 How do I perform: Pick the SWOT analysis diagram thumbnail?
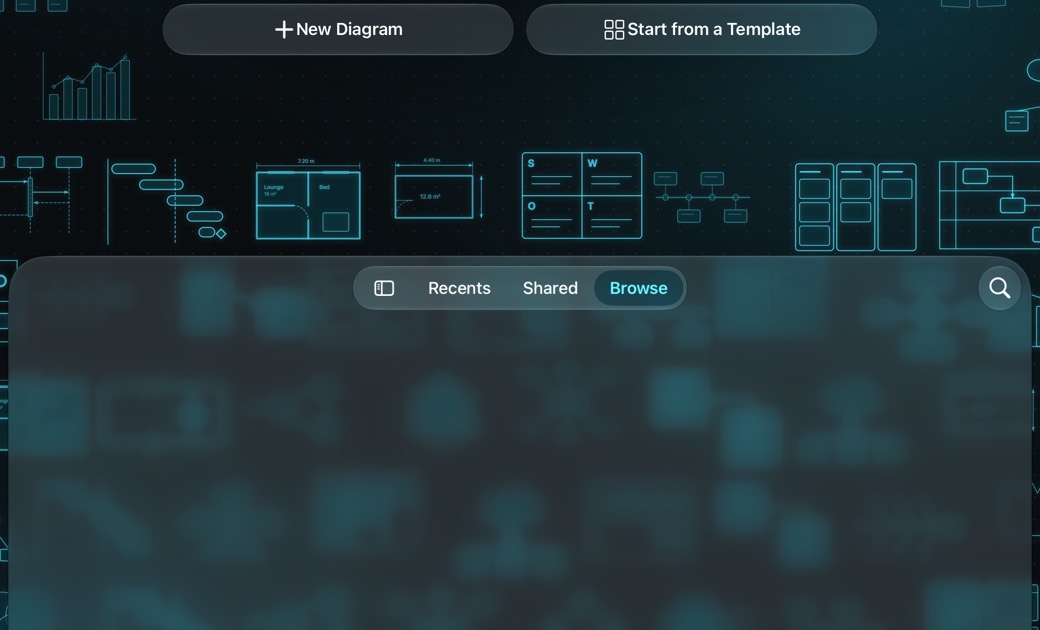click(582, 196)
